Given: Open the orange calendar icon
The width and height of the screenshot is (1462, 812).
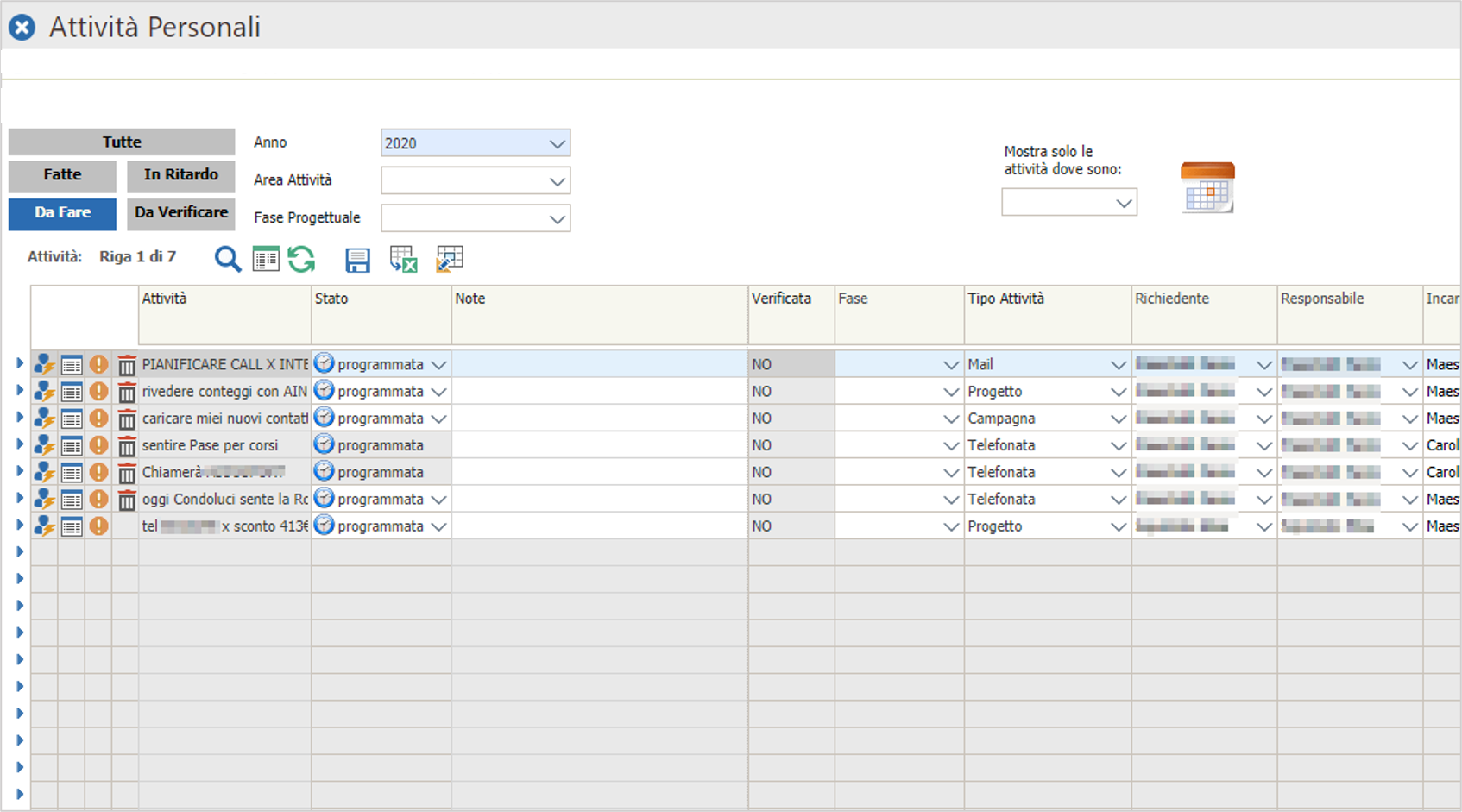Looking at the screenshot, I should (1207, 187).
